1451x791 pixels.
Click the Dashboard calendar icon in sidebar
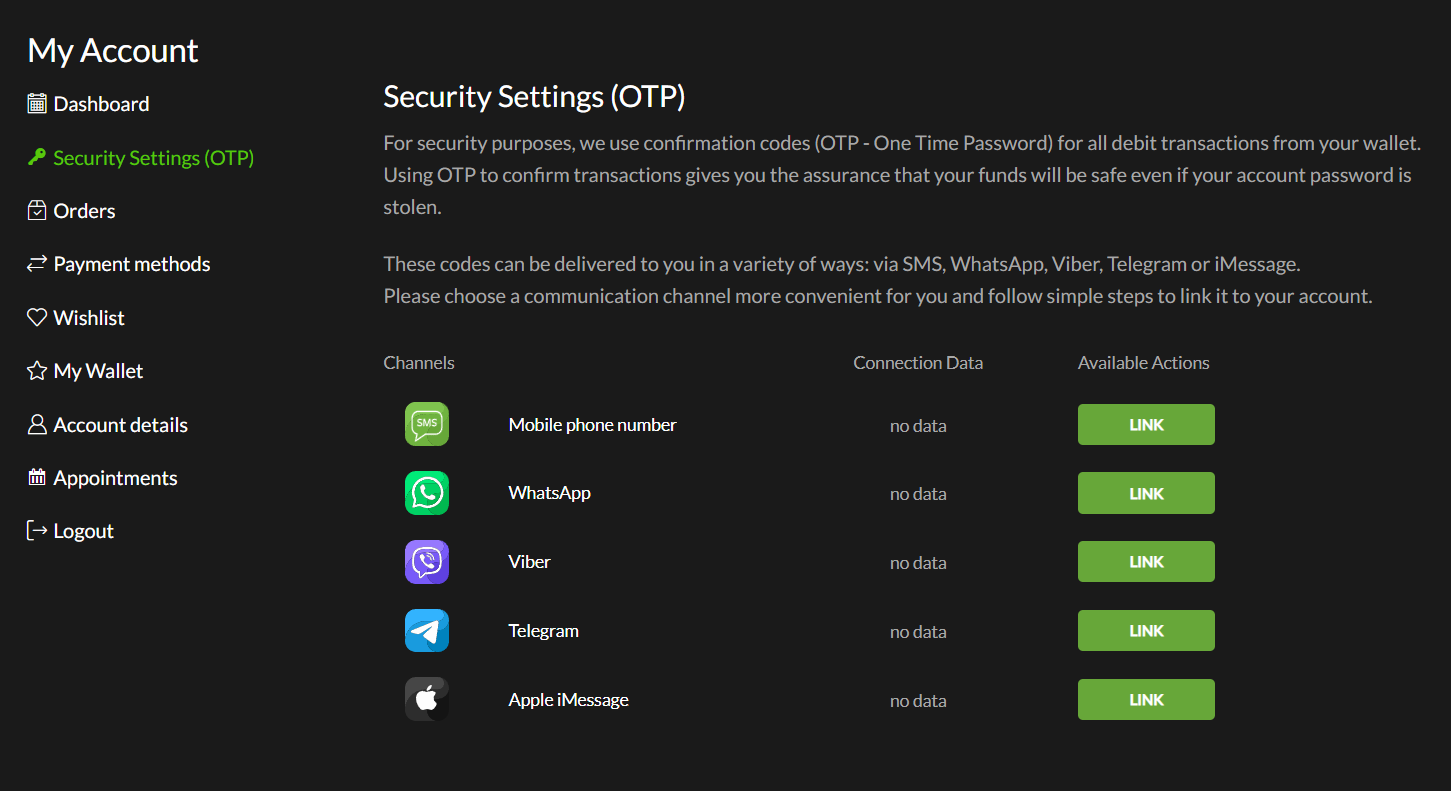[37, 104]
